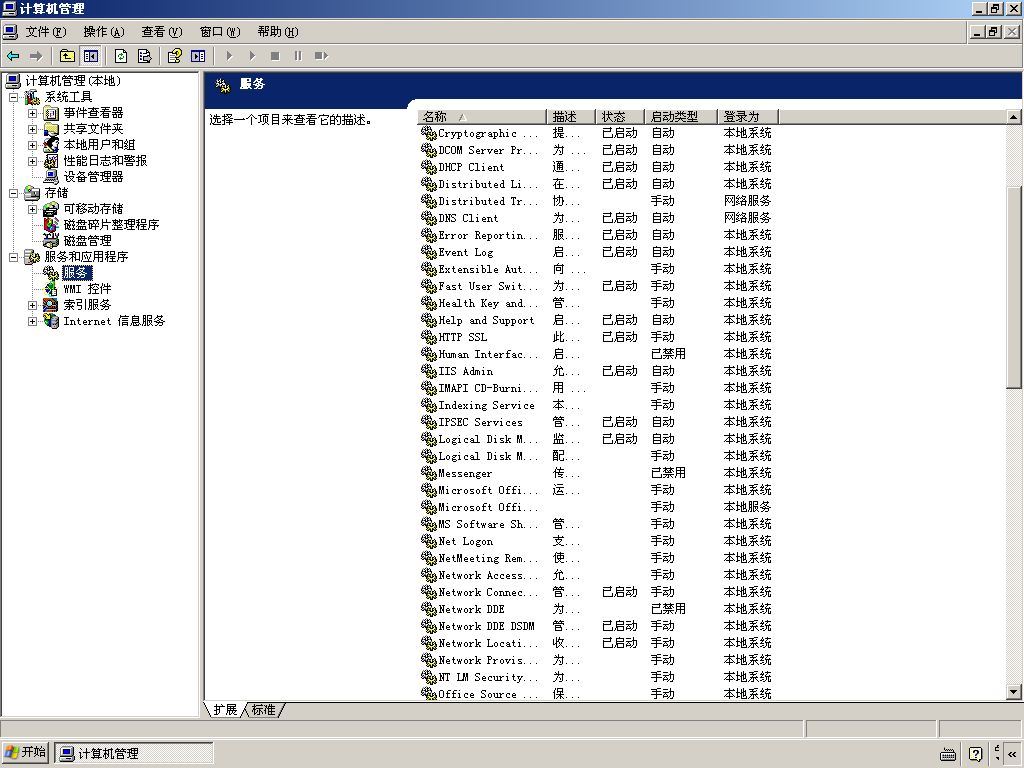Click the toolbar icon right of Help
The width and height of the screenshot is (1024, 768).
pyautogui.click(x=198, y=56)
